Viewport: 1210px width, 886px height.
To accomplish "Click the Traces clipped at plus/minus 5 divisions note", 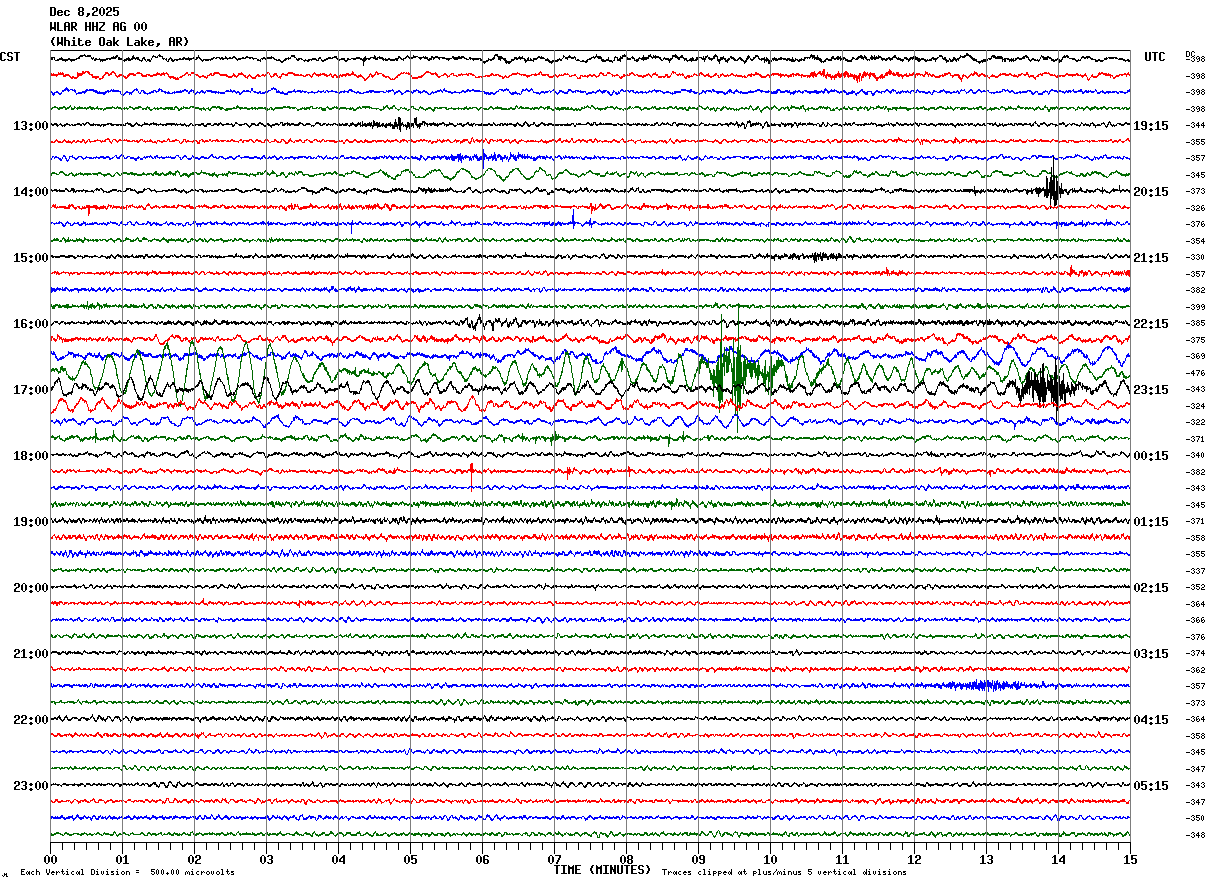I will pyautogui.click(x=785, y=873).
